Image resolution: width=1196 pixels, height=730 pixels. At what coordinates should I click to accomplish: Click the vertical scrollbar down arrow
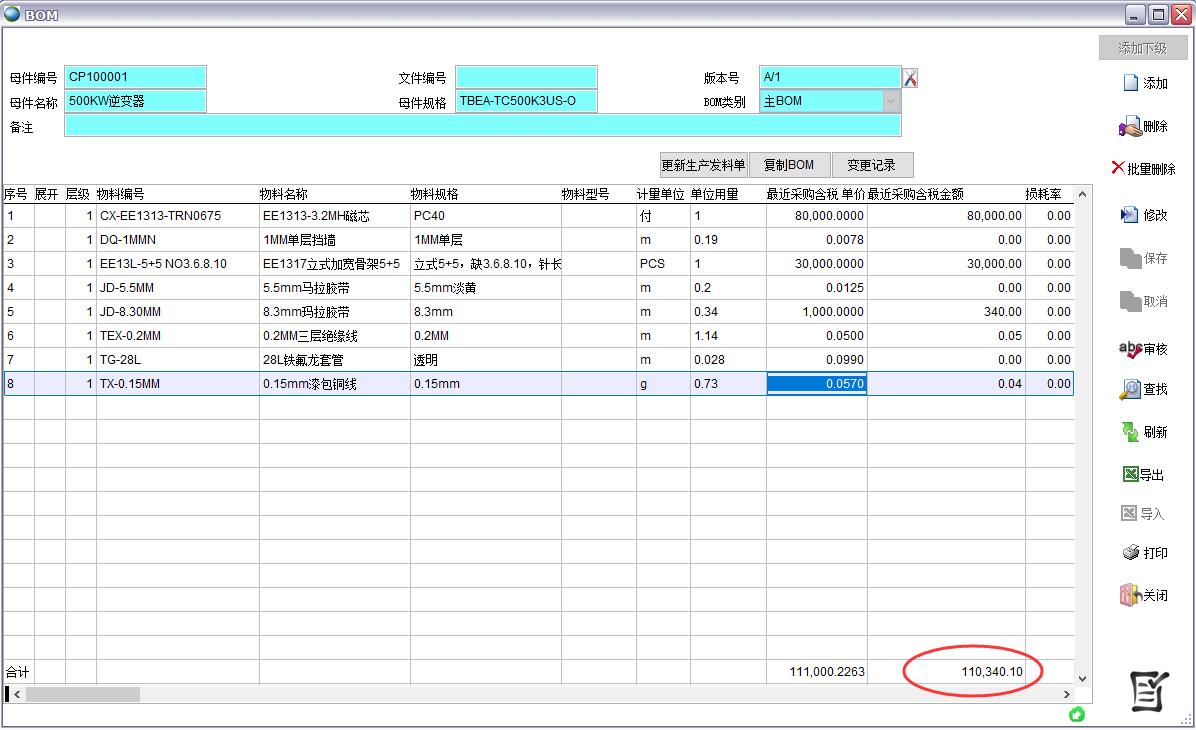(1082, 678)
